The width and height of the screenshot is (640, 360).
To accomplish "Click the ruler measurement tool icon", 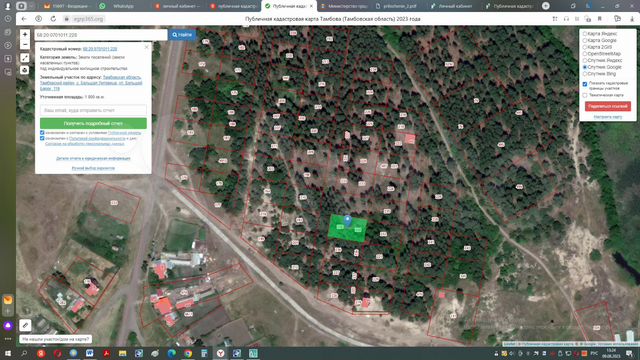I will [25, 325].
